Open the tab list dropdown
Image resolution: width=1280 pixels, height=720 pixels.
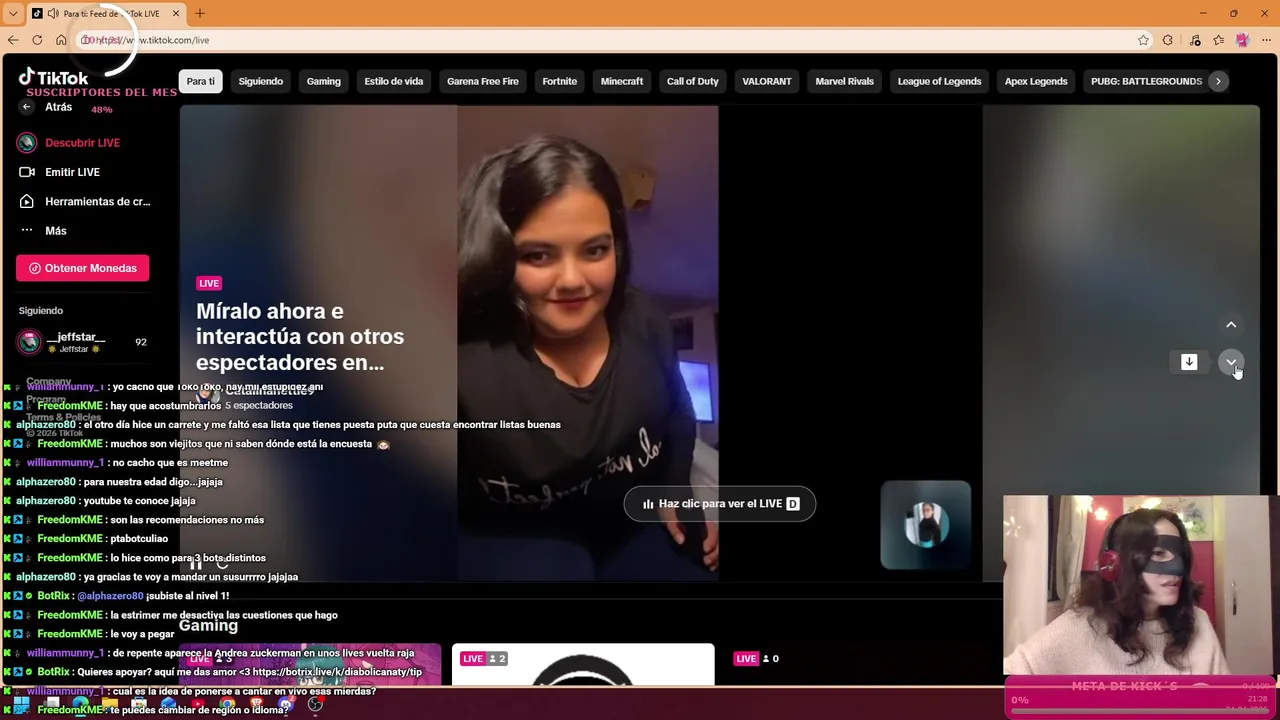coord(13,14)
